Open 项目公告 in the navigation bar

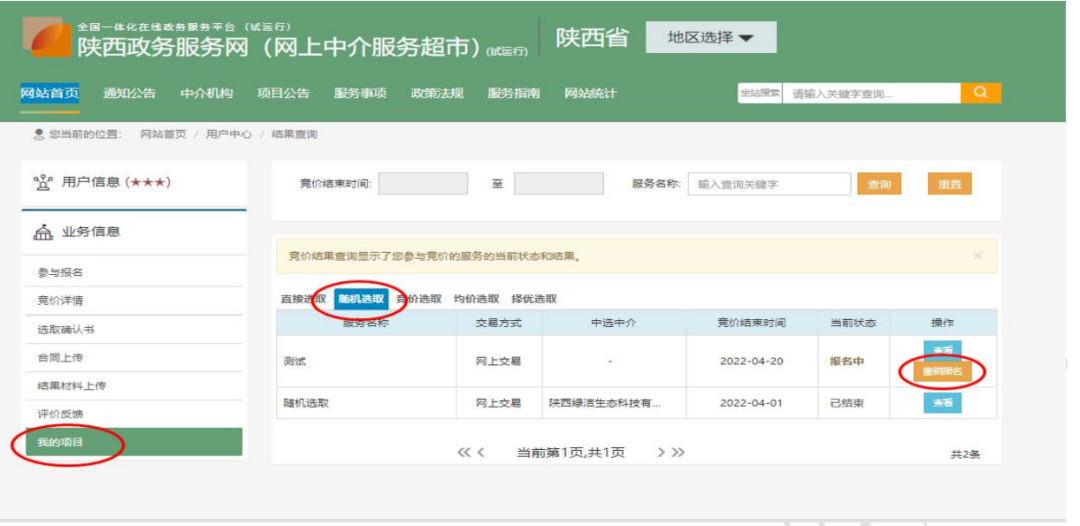click(x=284, y=94)
